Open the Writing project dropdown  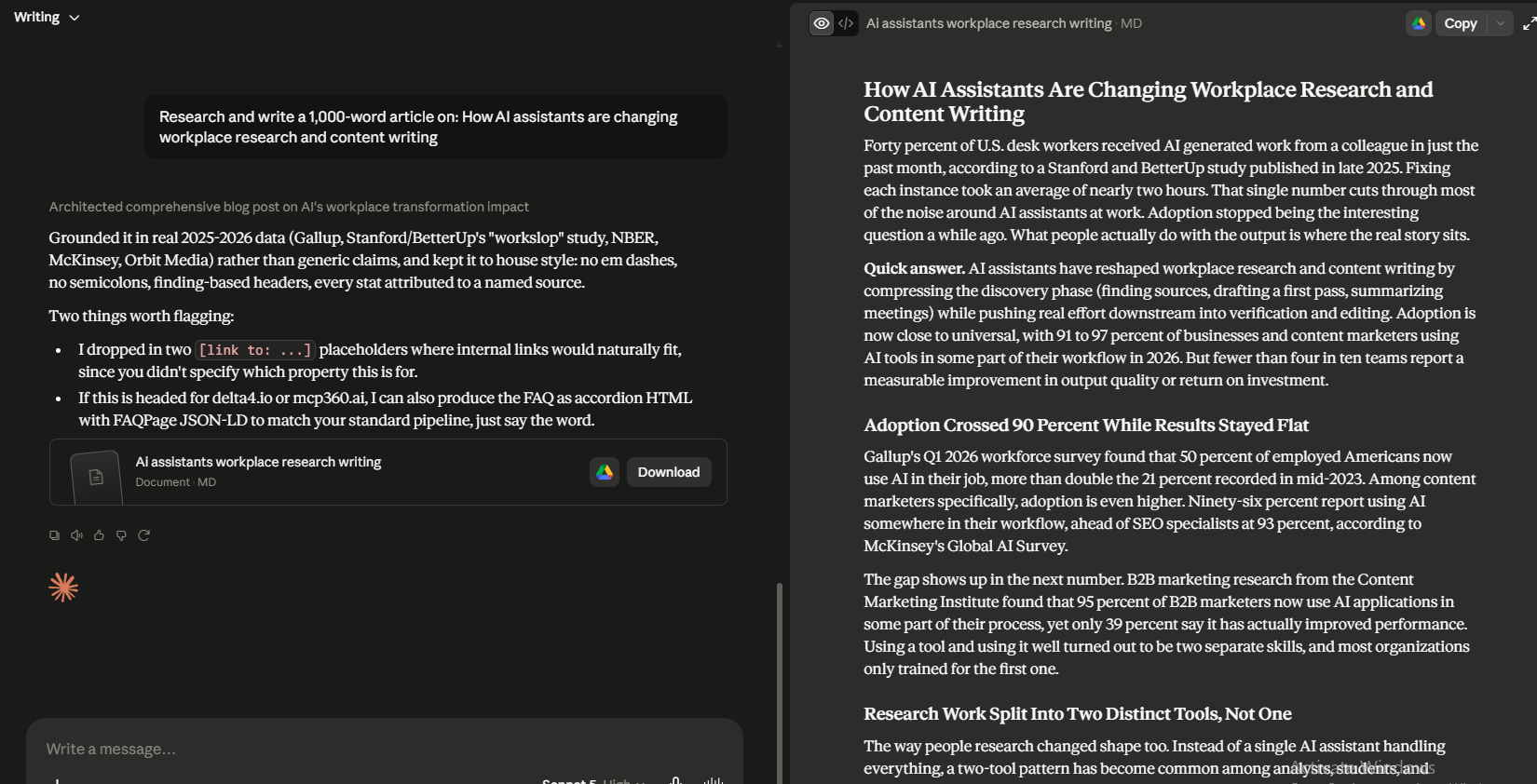point(47,17)
